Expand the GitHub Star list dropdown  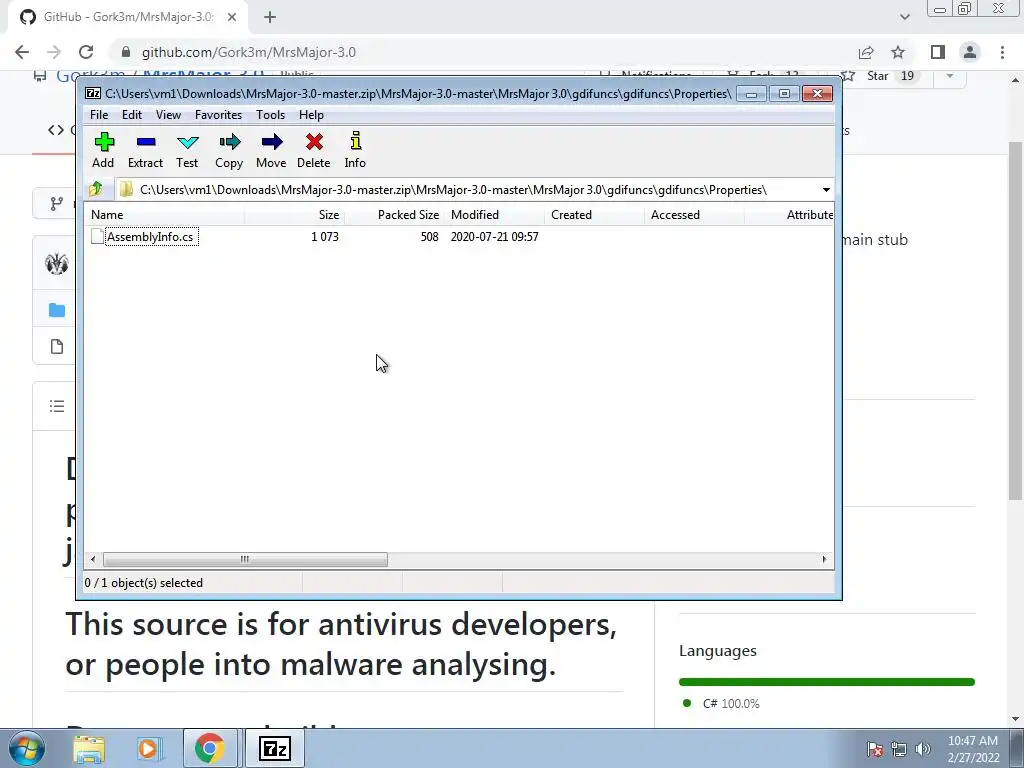coord(950,76)
